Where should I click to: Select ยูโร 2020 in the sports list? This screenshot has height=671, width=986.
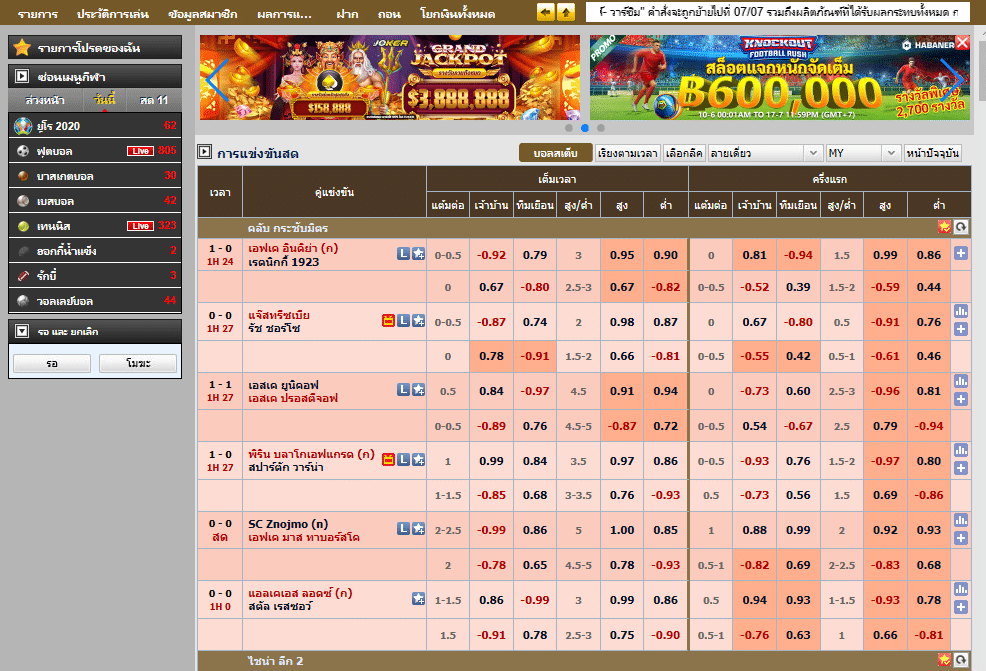95,126
